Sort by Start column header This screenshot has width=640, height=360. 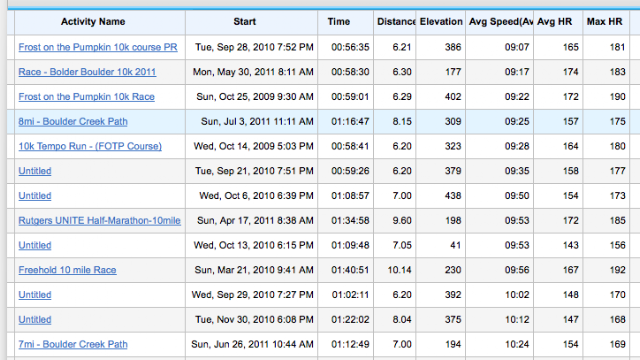[244, 22]
